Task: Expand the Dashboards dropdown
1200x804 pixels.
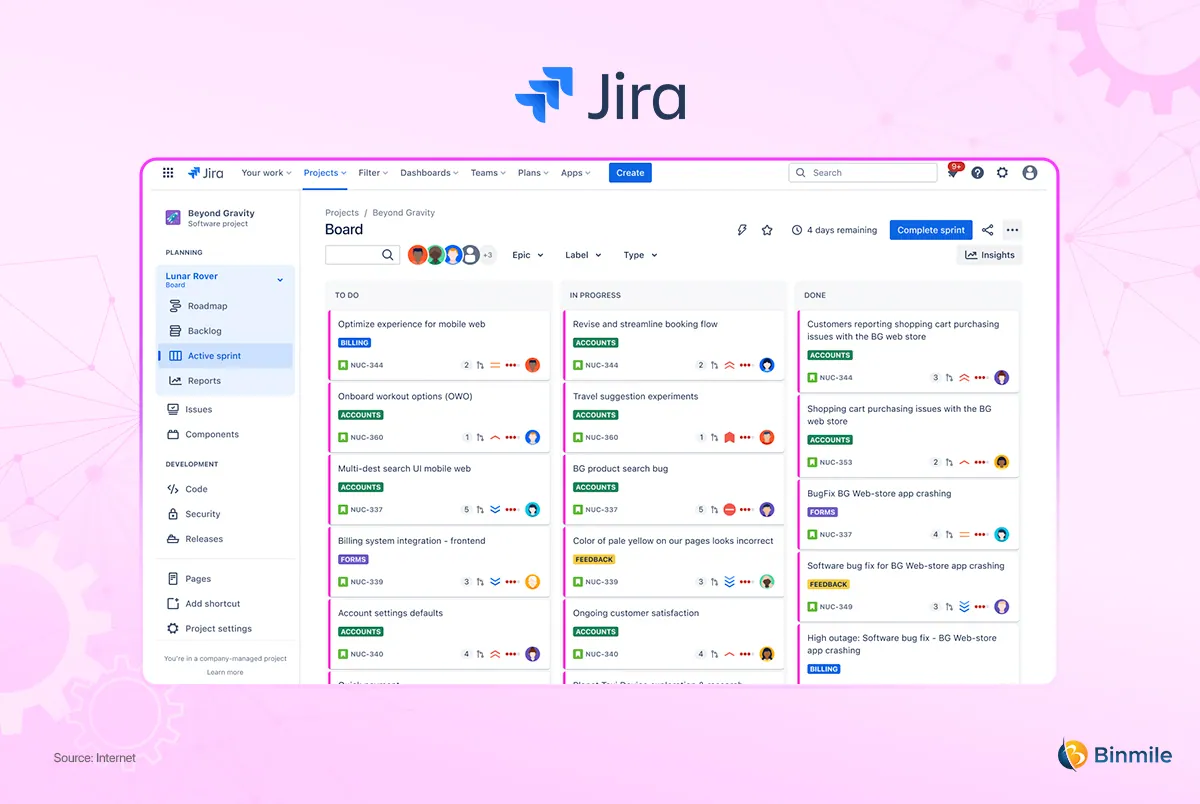Action: click(x=429, y=173)
